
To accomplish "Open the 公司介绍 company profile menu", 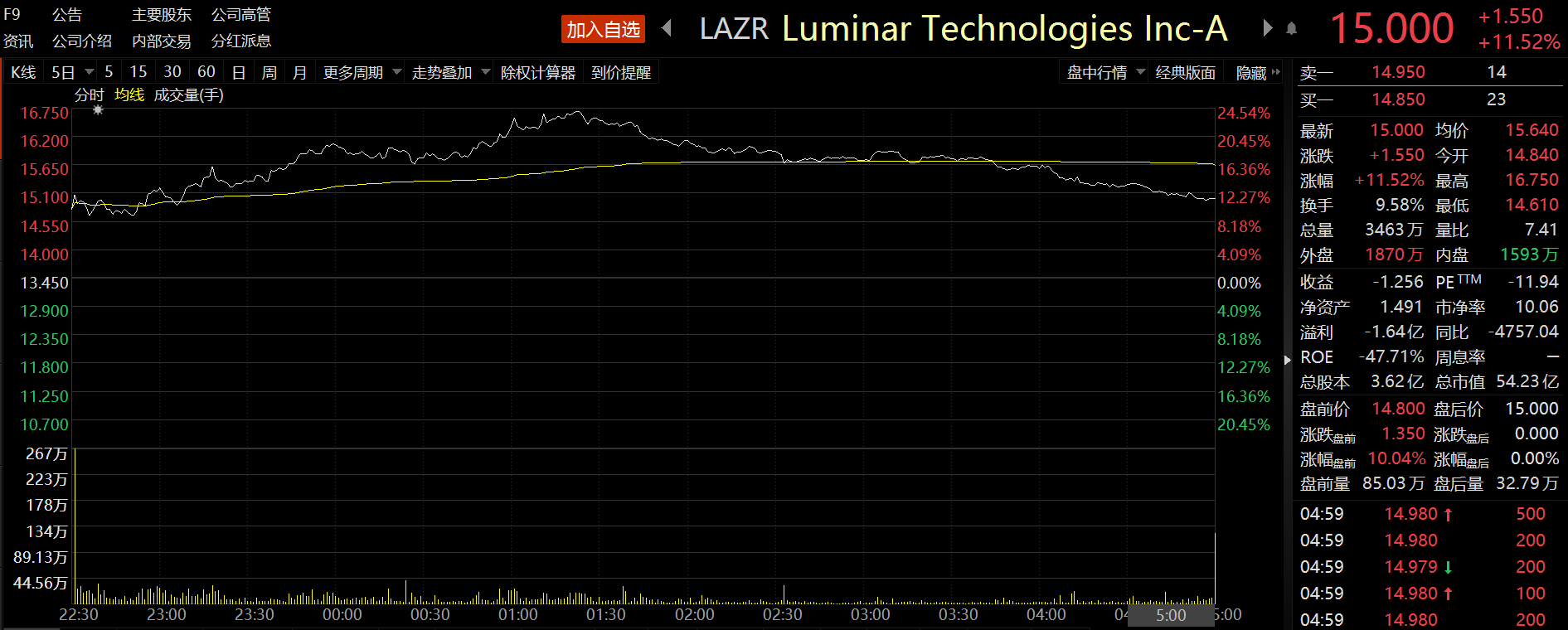I will pos(82,41).
